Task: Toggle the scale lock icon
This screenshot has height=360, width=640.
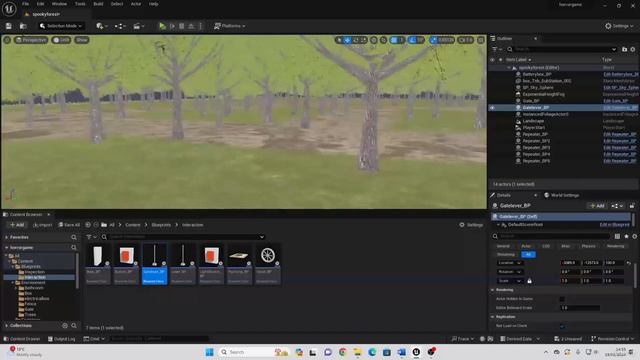Action: (x=529, y=281)
